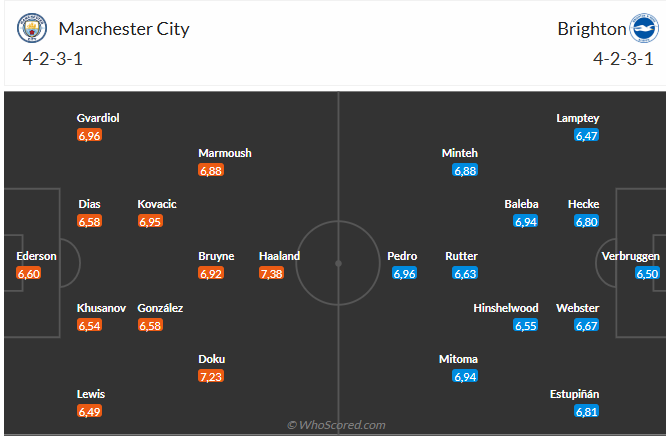Image resolution: width=666 pixels, height=436 pixels.
Task: Select Doku's 7,23 rating badge
Action: tap(211, 377)
